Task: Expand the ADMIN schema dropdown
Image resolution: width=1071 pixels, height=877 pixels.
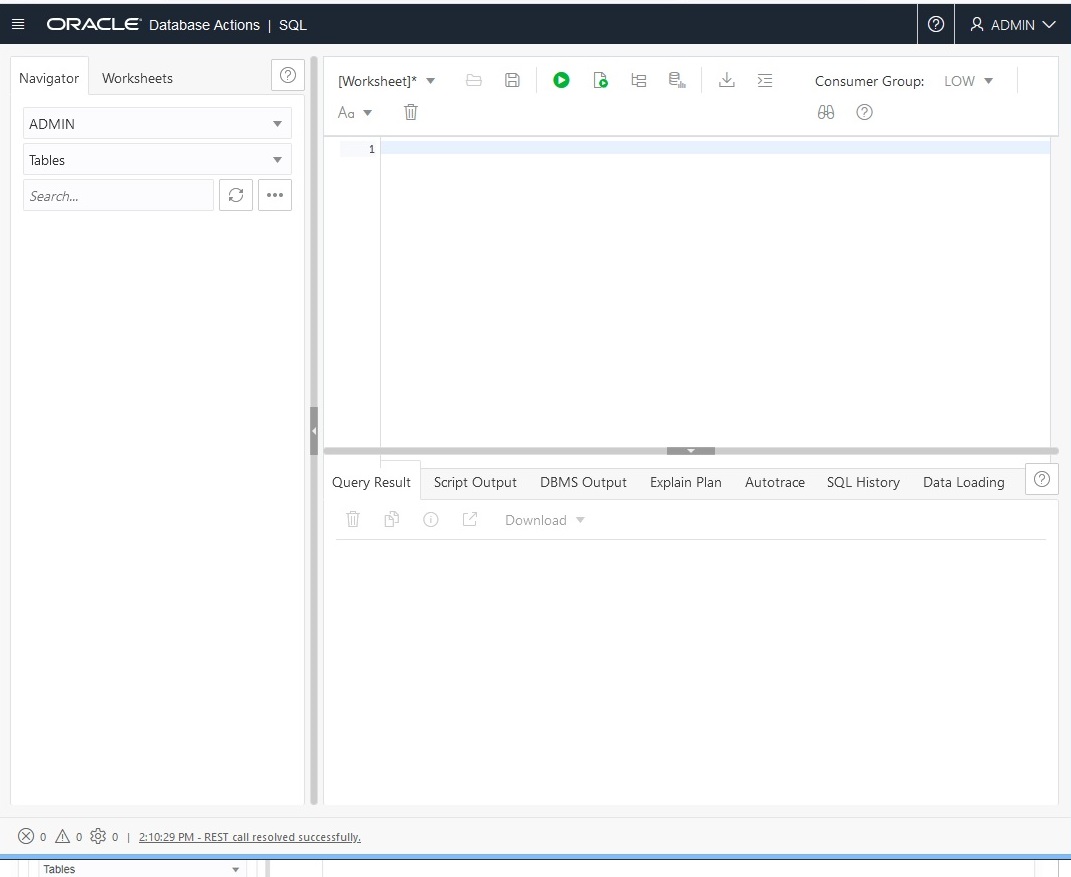Action: pyautogui.click(x=157, y=124)
